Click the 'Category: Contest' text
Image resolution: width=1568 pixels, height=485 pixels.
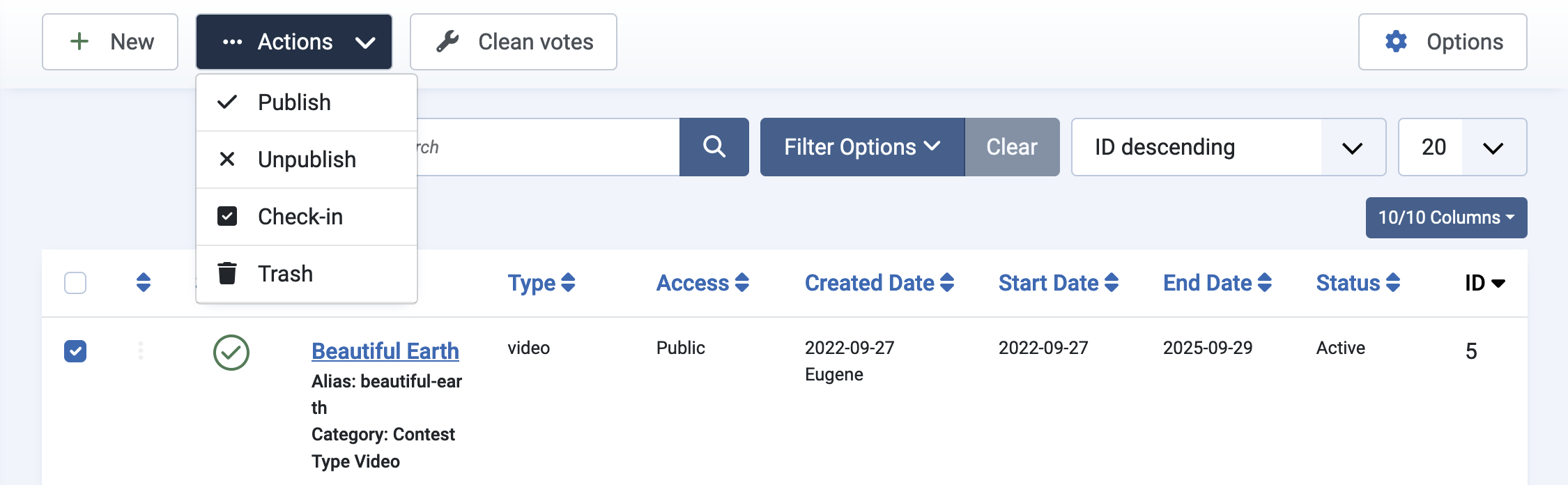coord(383,434)
